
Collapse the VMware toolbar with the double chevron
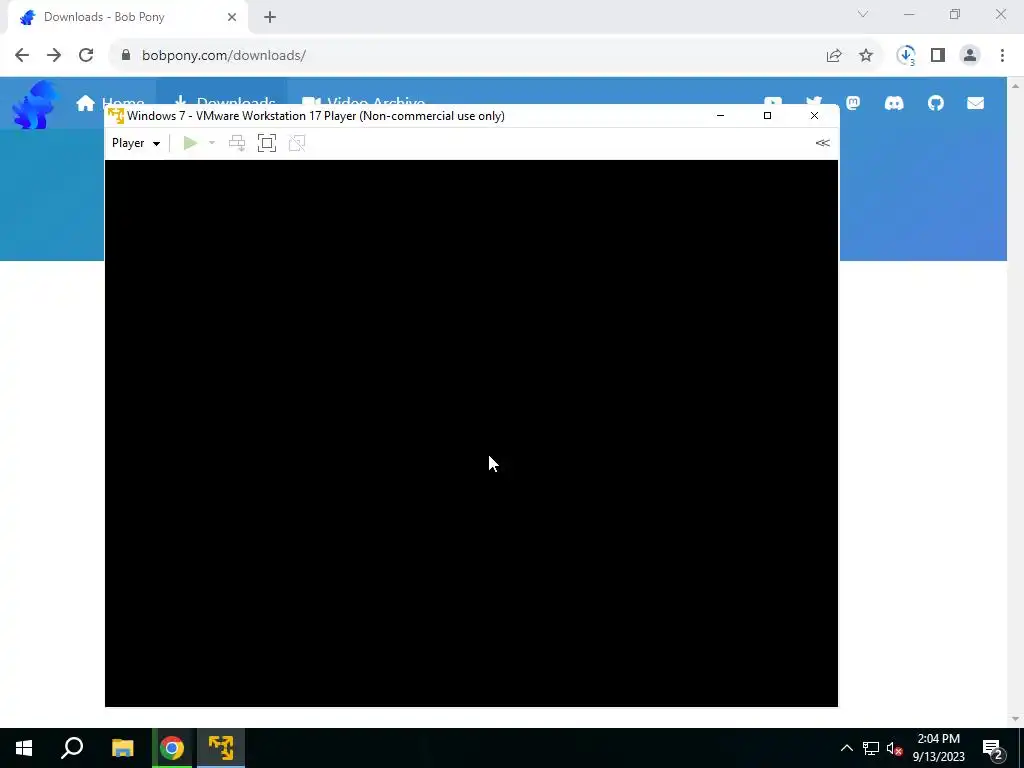point(822,143)
